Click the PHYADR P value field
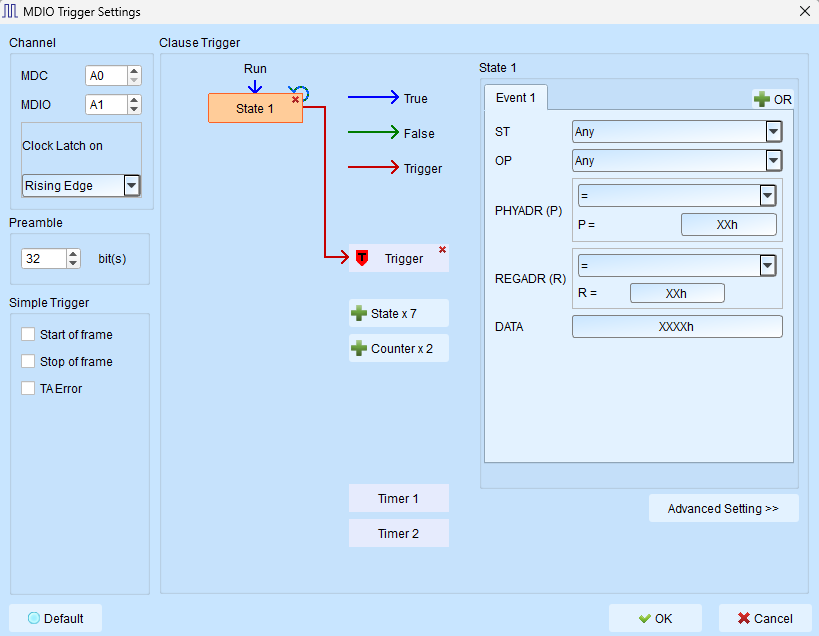The image size is (819, 636). pos(728,225)
